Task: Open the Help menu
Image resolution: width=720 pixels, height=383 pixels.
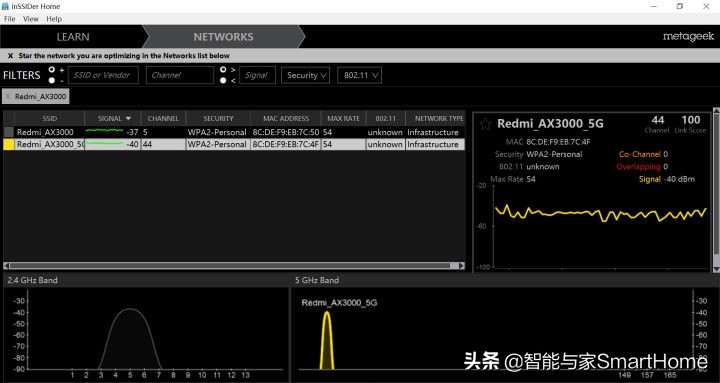Action: (54, 19)
